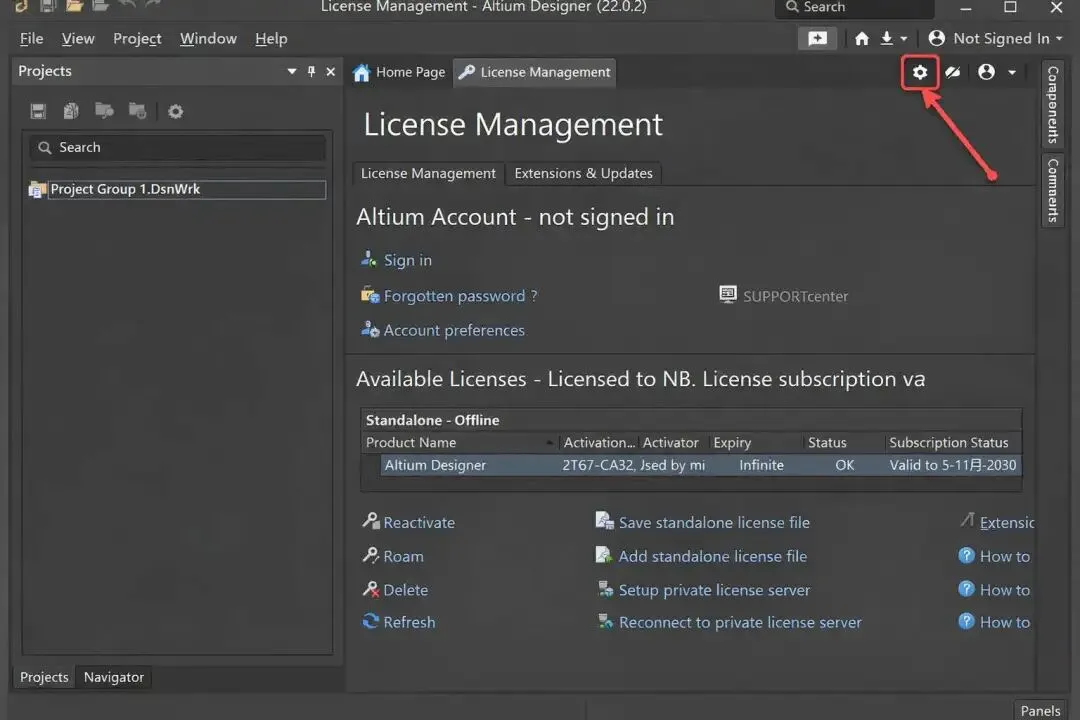The image size is (1080, 720).
Task: Click the Home icon in the top toolbar
Action: point(862,39)
